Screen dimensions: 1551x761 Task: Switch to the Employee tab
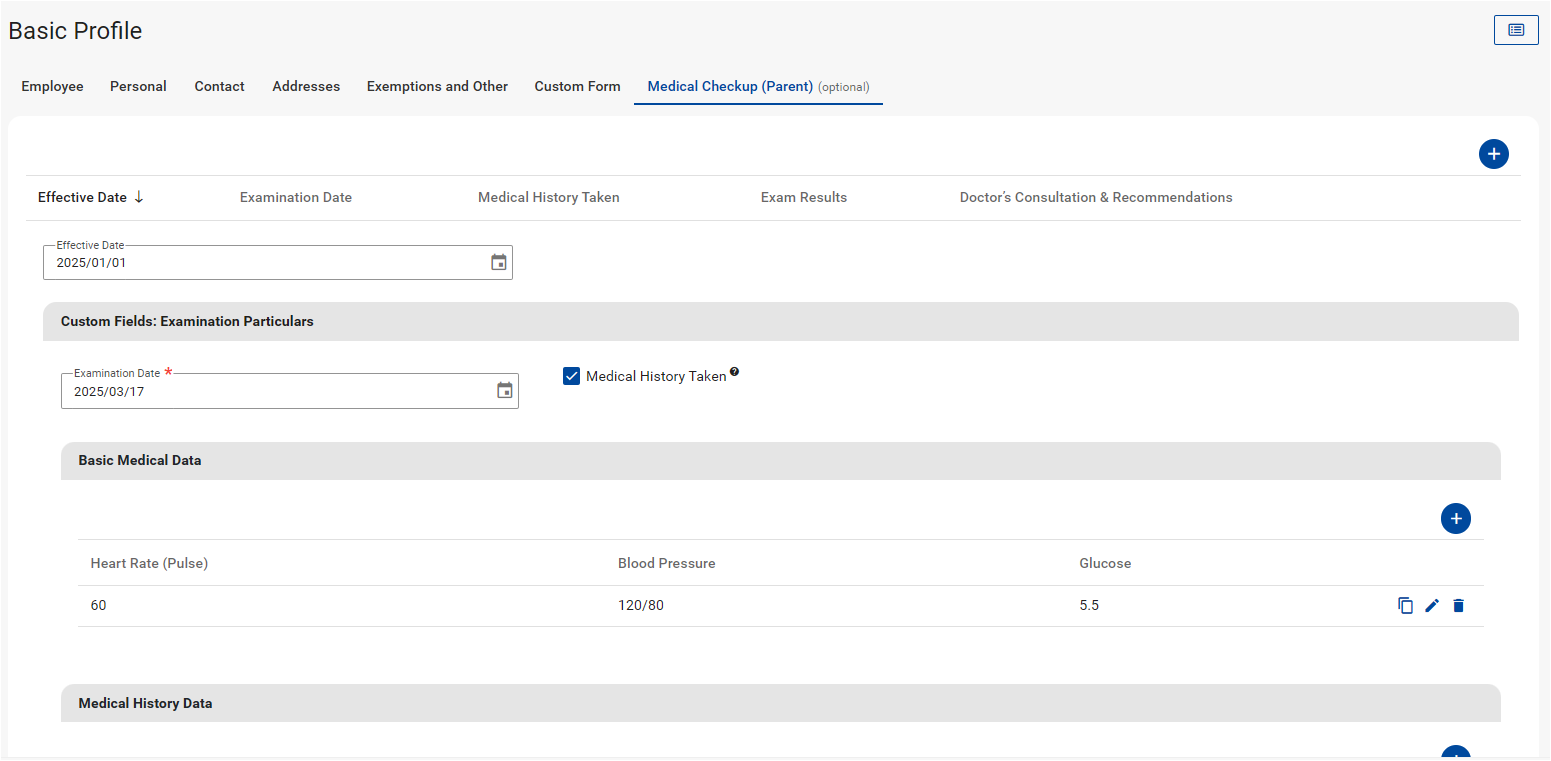coord(52,87)
